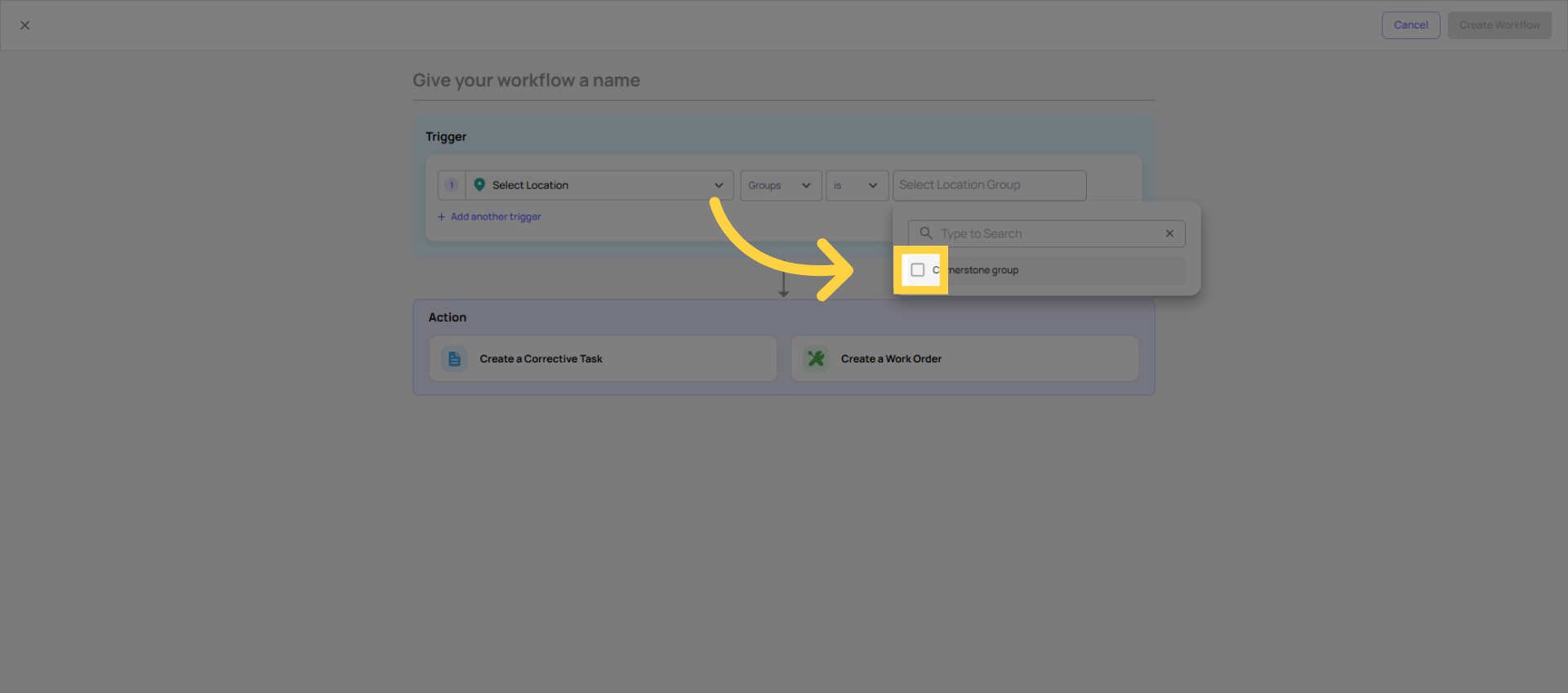Click the Select Location Group field
The image size is (1568, 693).
[989, 185]
